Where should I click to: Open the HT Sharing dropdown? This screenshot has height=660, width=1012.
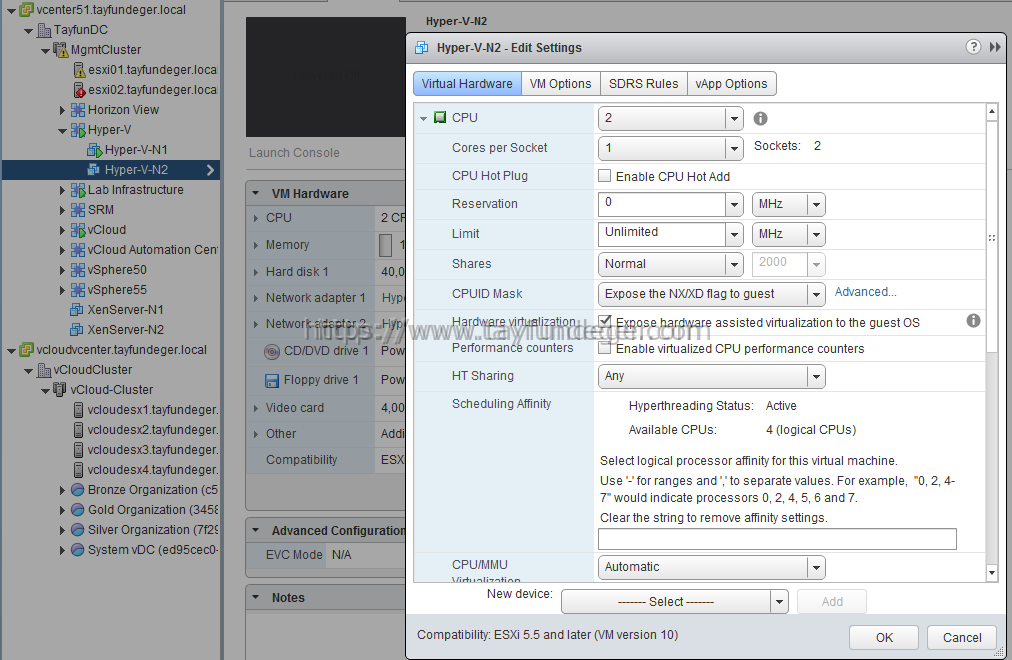tap(816, 376)
